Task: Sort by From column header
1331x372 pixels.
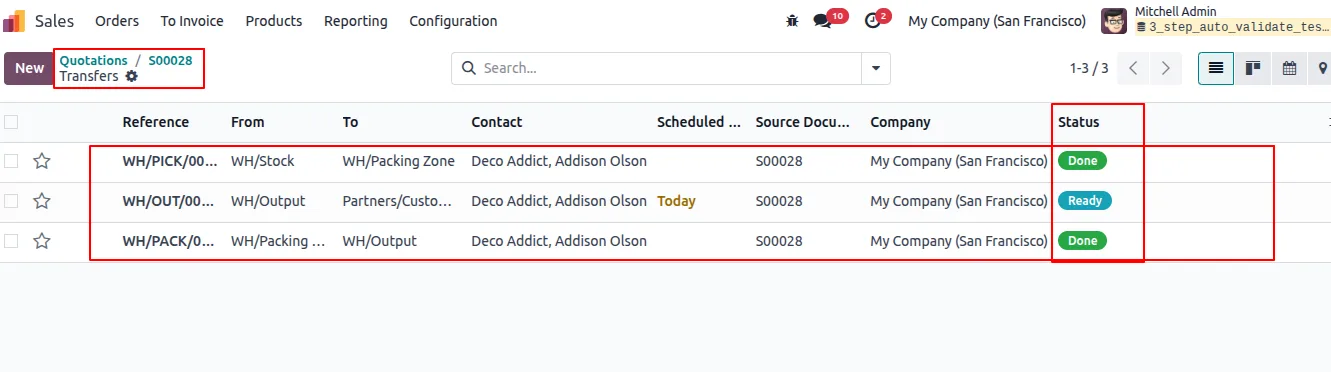Action: tap(248, 122)
